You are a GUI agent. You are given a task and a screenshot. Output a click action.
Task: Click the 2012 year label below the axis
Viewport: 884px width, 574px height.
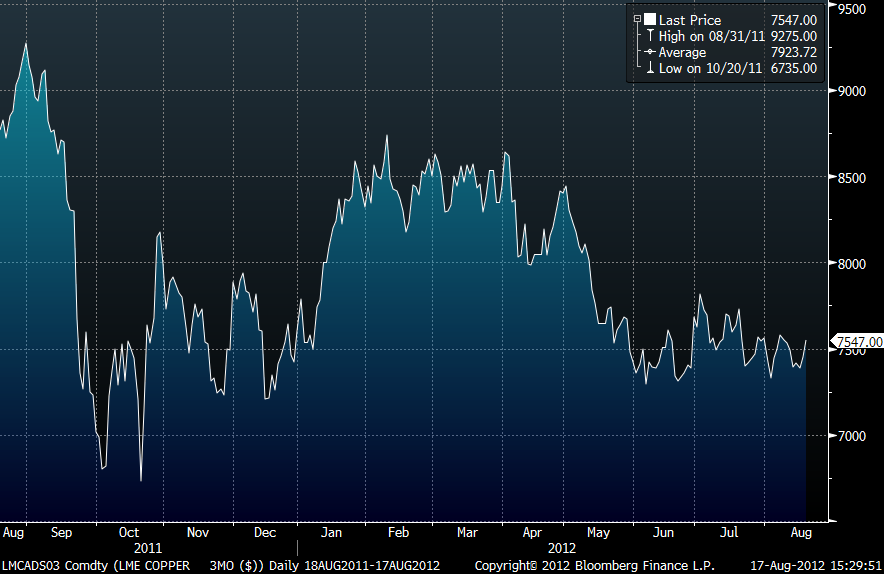(x=564, y=549)
